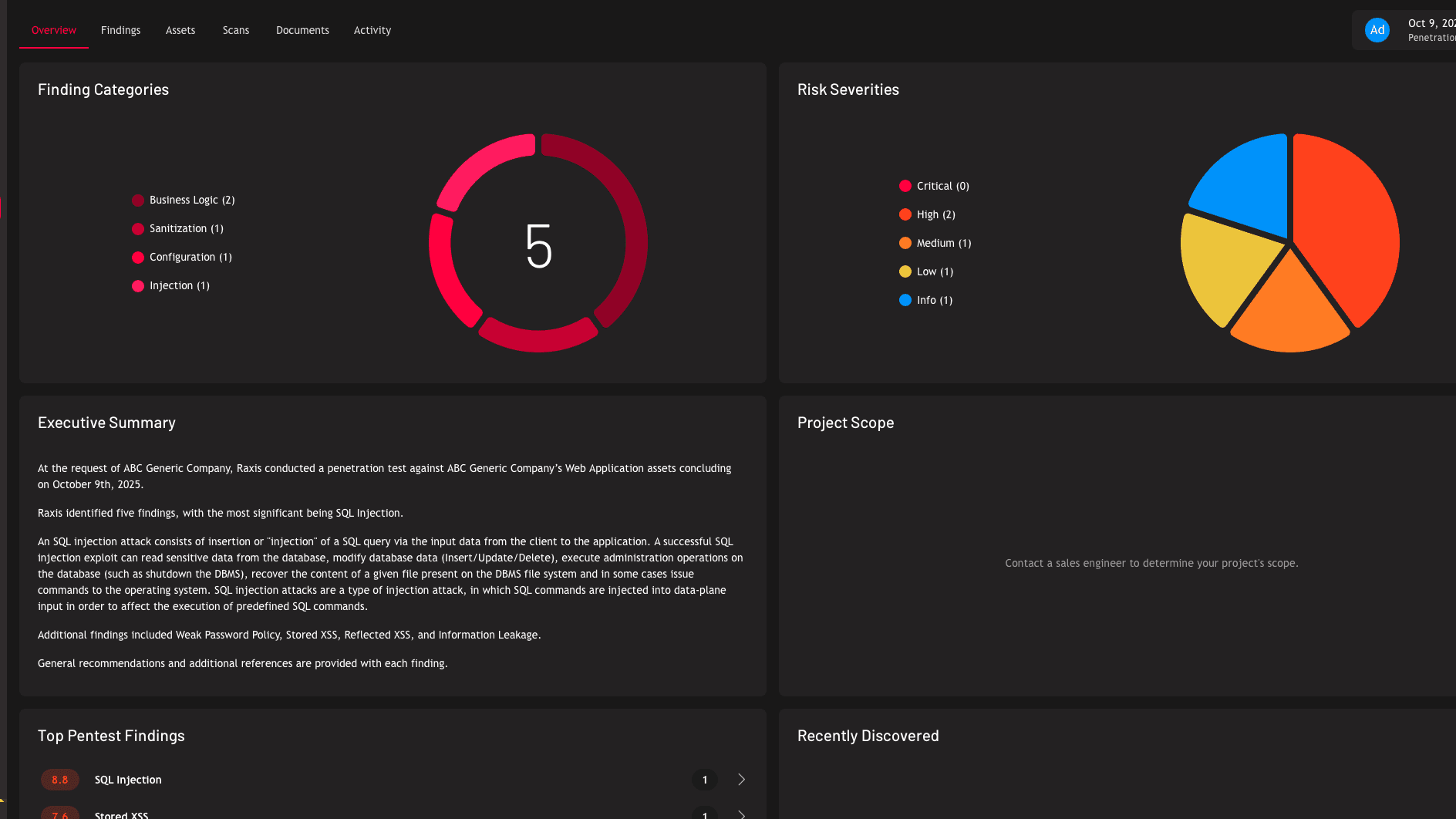Screen dimensions: 1456x819
Task: Open the Documents tab
Action: [302, 30]
